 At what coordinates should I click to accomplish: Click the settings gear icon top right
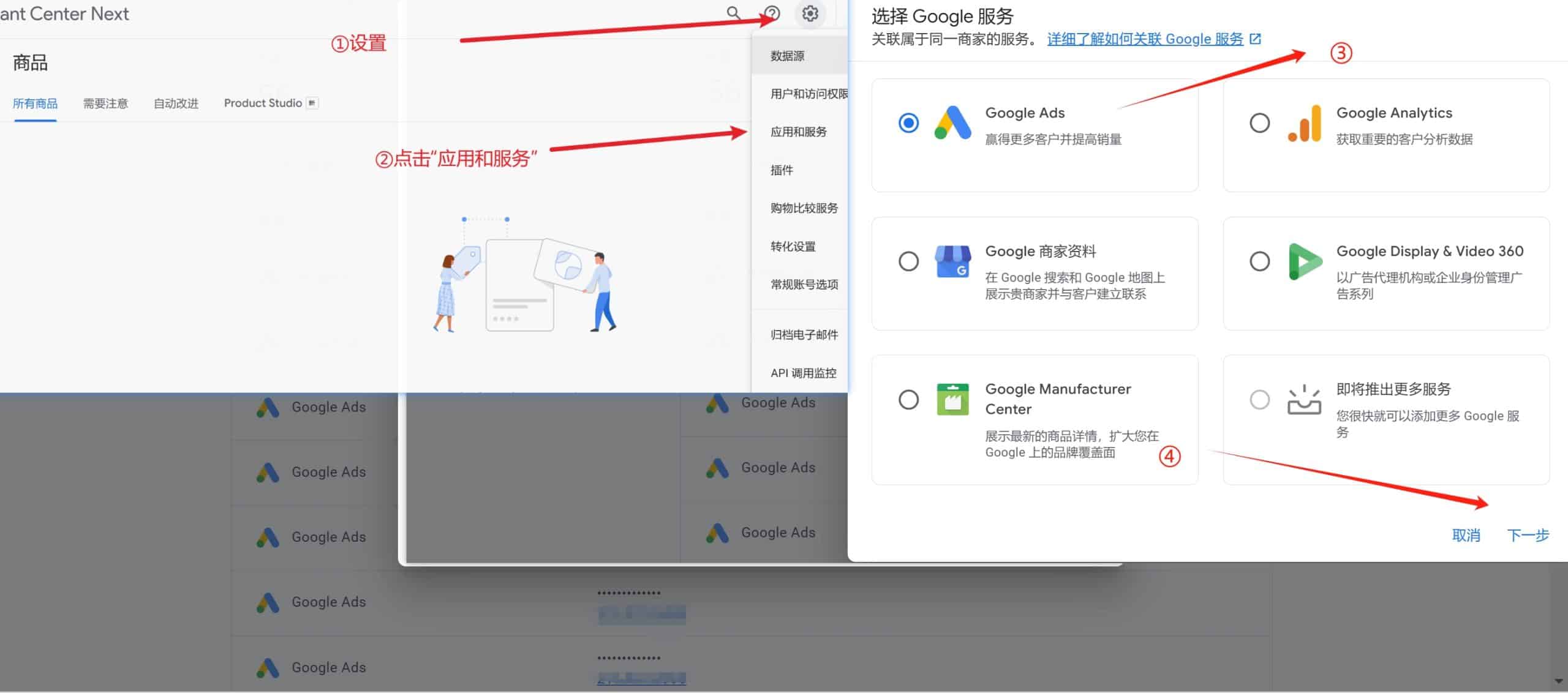810,14
